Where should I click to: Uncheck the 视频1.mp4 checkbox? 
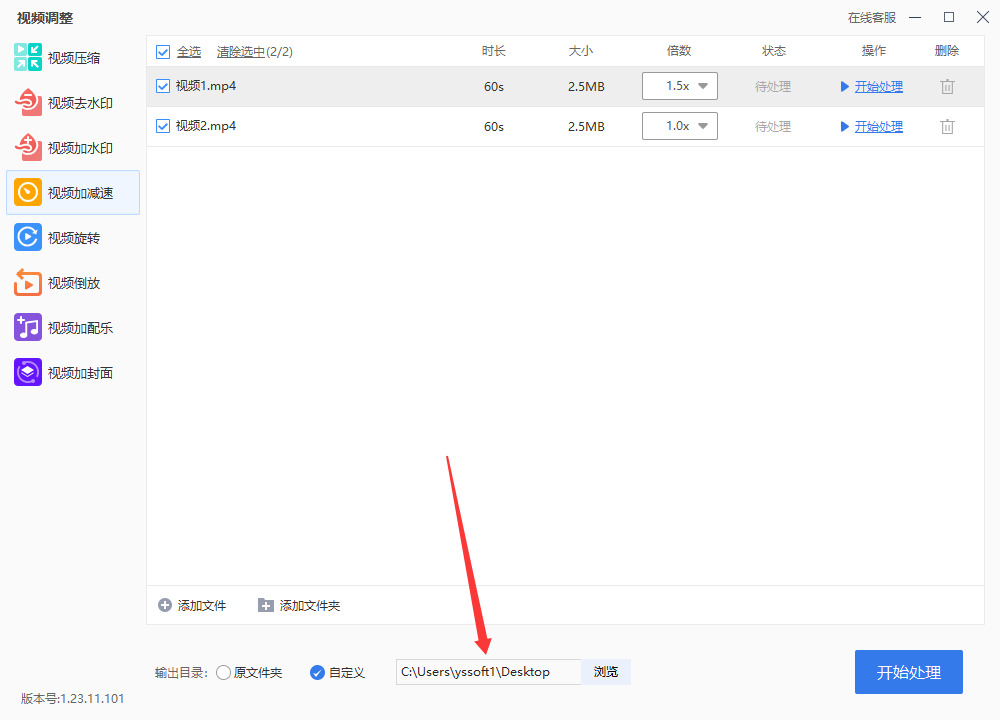163,86
